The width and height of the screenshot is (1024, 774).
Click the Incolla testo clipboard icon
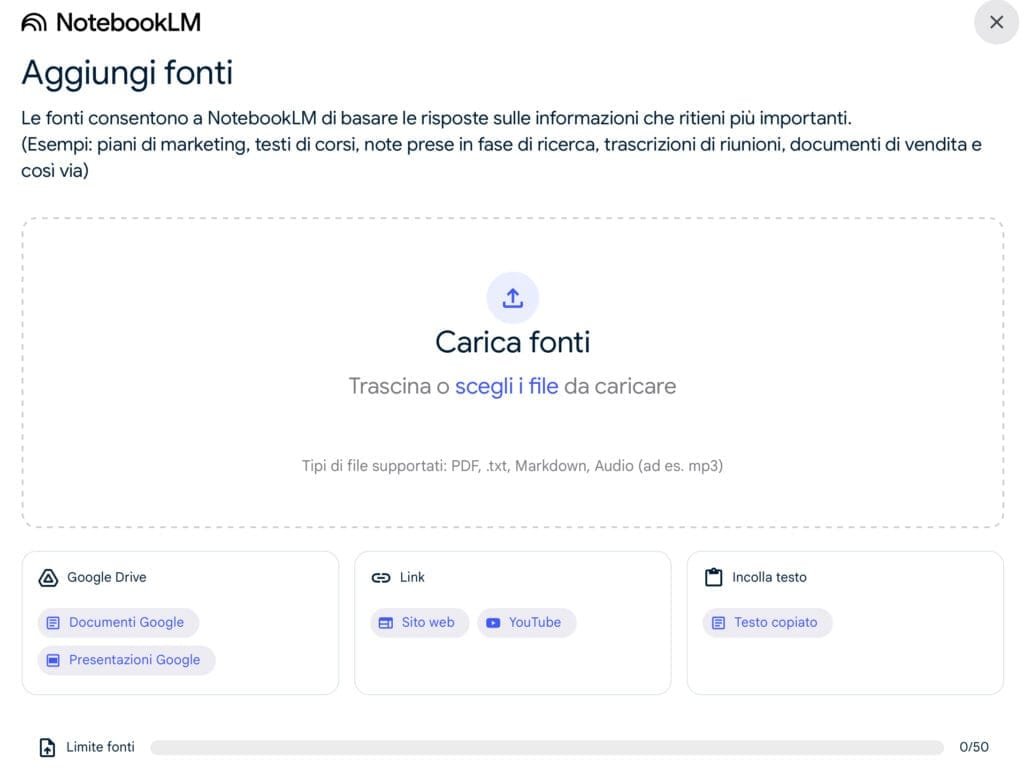coord(713,578)
